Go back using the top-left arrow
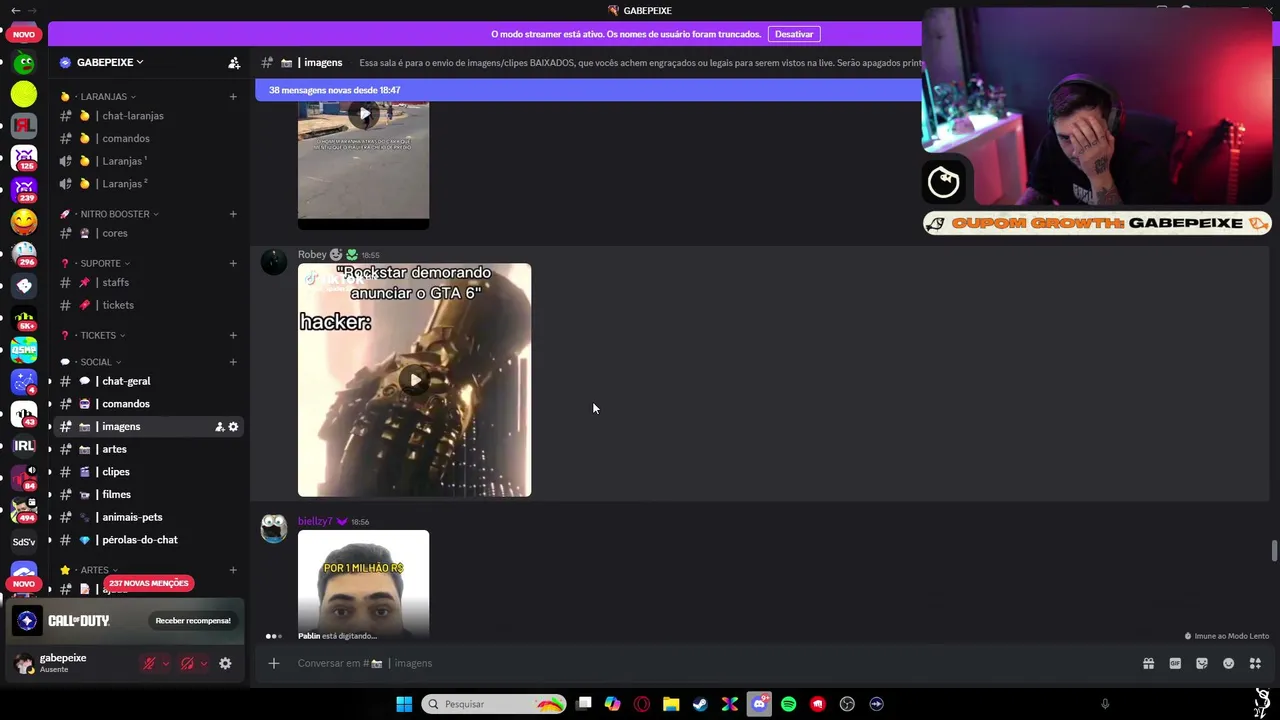Image resolution: width=1280 pixels, height=720 pixels. [15, 10]
